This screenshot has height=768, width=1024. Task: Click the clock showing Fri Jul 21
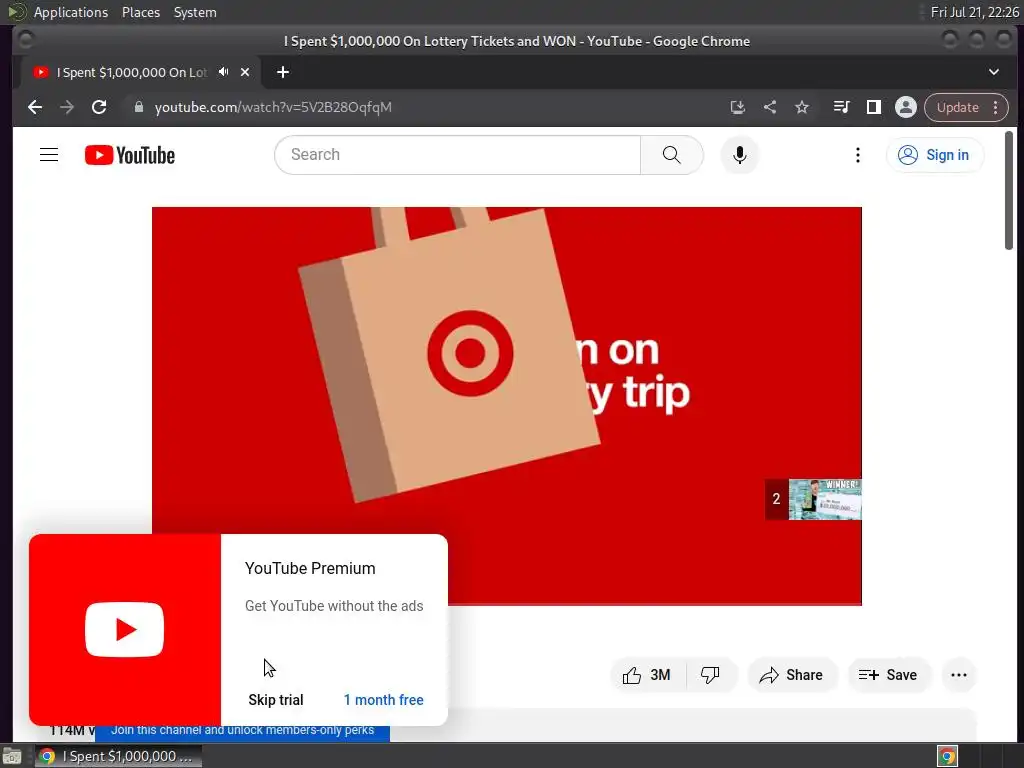[x=974, y=12]
